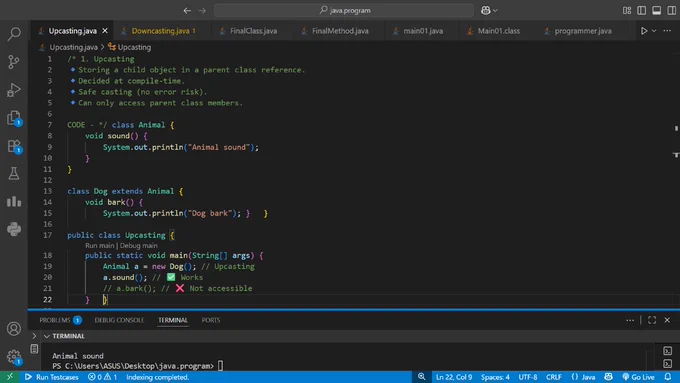Change indentation via Spaces: 4
680x383 pixels.
click(495, 377)
